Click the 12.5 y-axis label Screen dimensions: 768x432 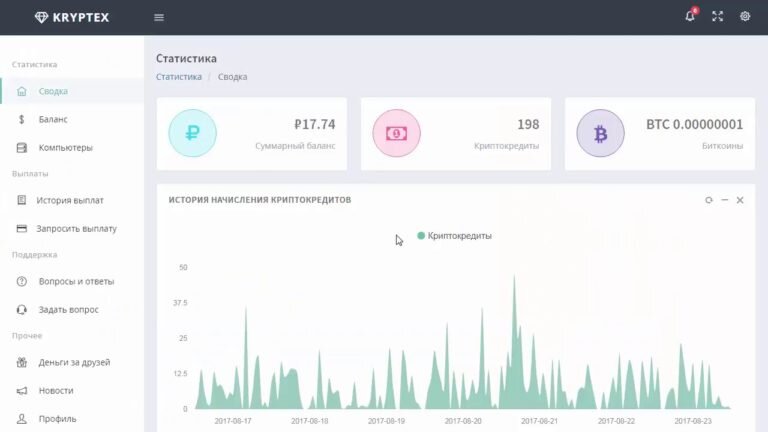pyautogui.click(x=180, y=373)
